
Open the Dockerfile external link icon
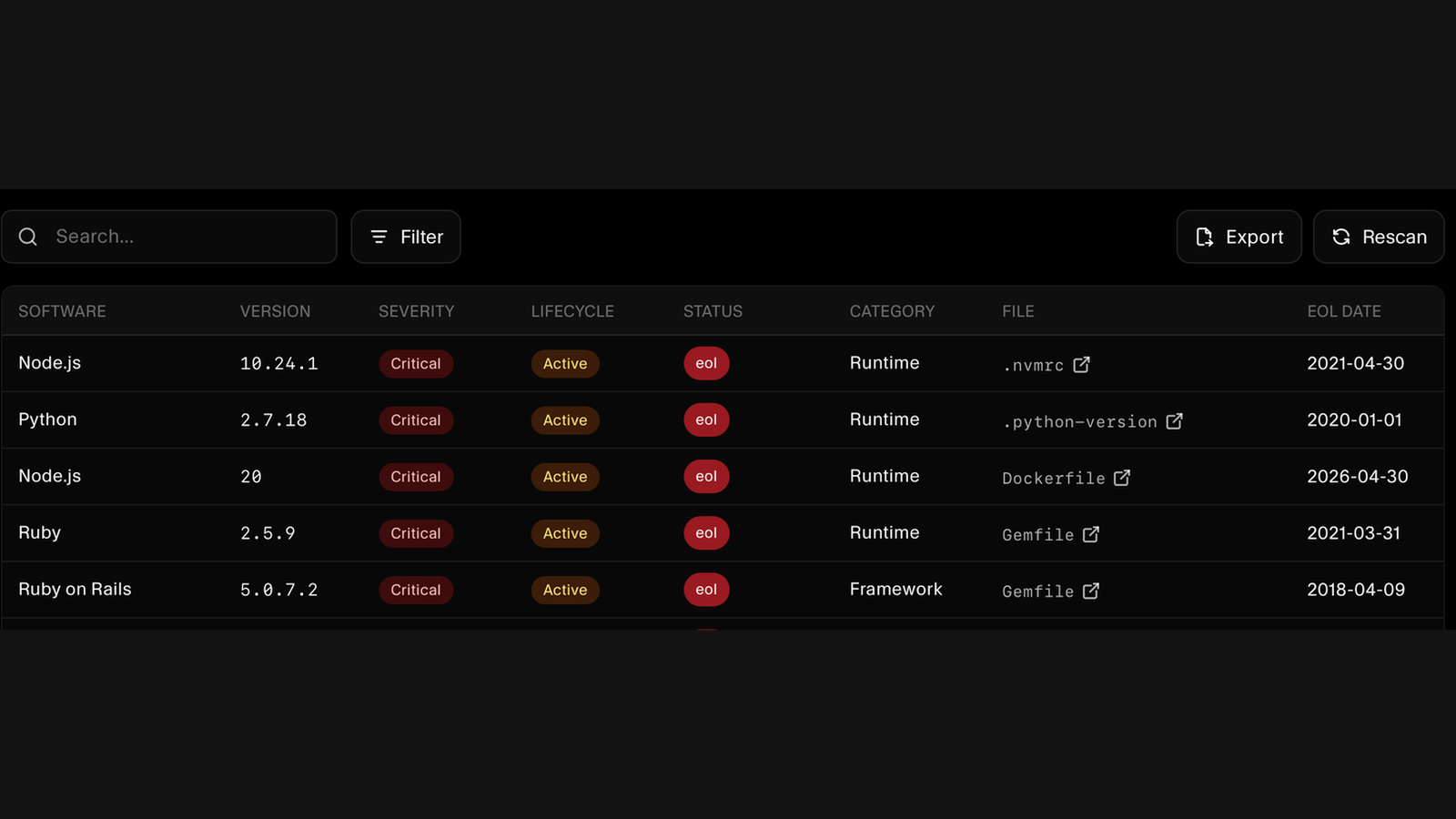click(x=1122, y=477)
